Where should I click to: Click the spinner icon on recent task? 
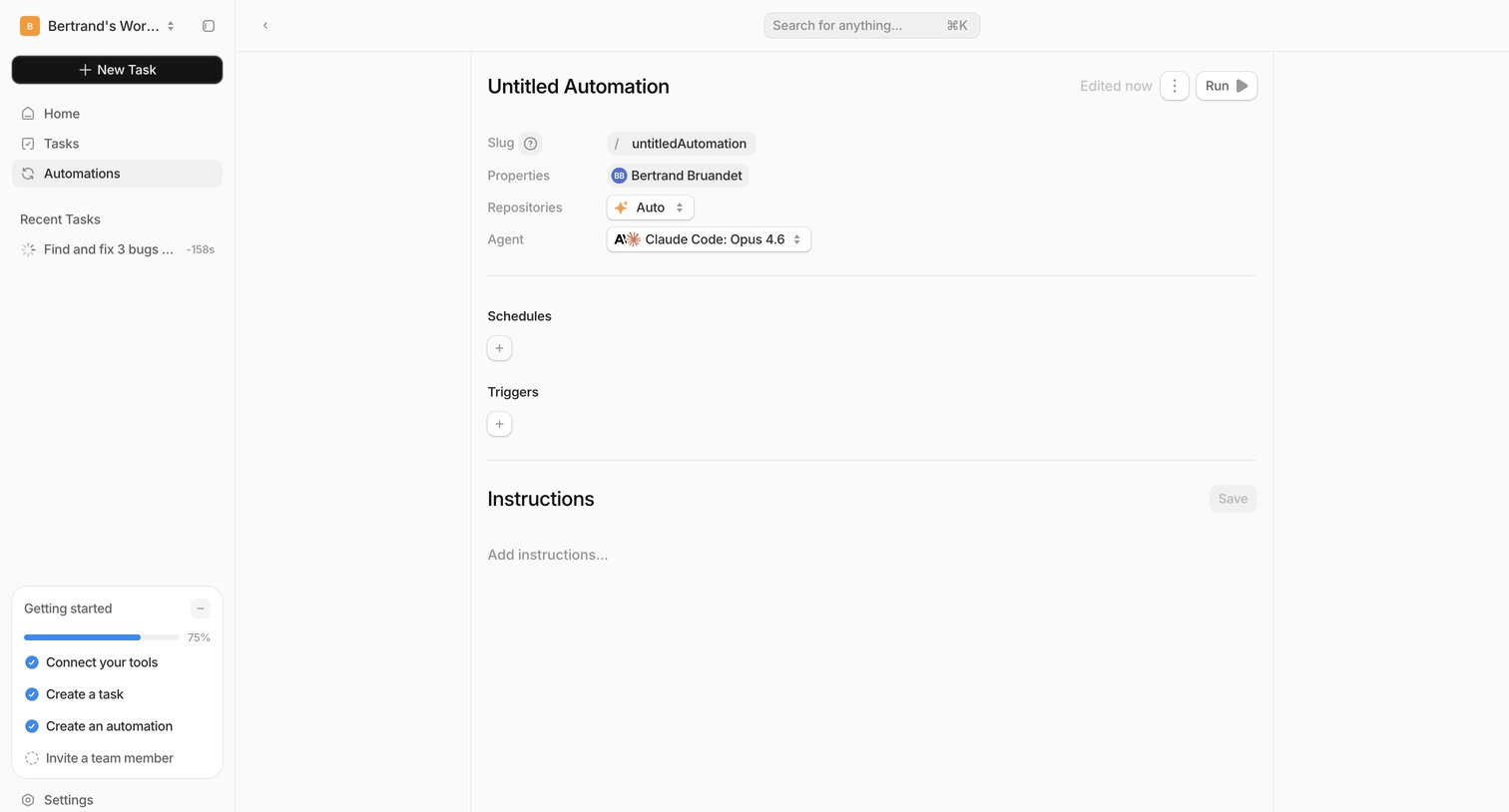point(28,249)
